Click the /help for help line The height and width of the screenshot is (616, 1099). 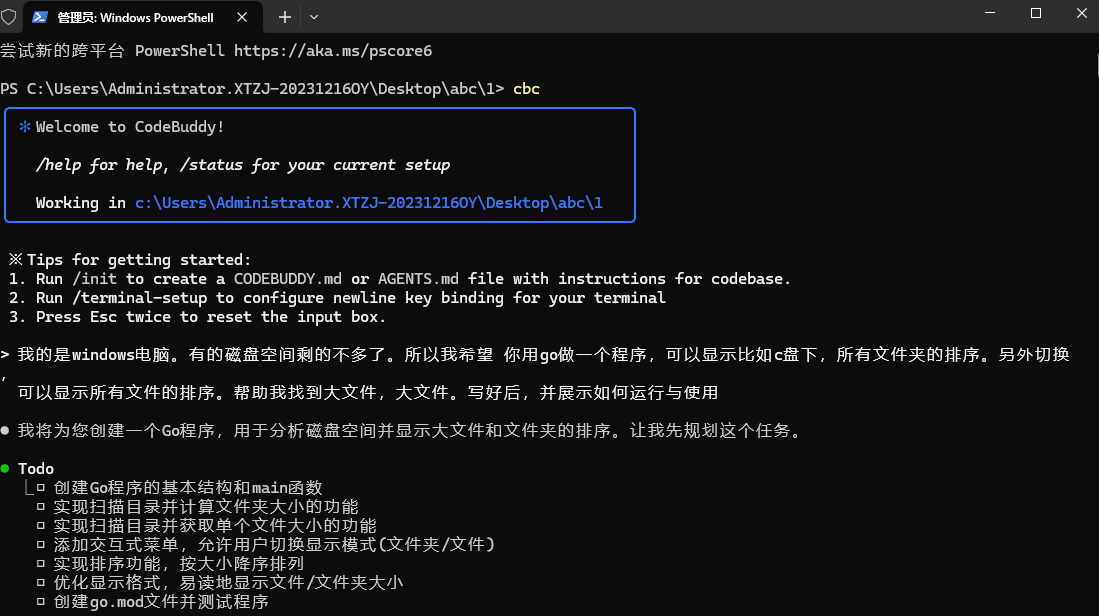point(243,165)
